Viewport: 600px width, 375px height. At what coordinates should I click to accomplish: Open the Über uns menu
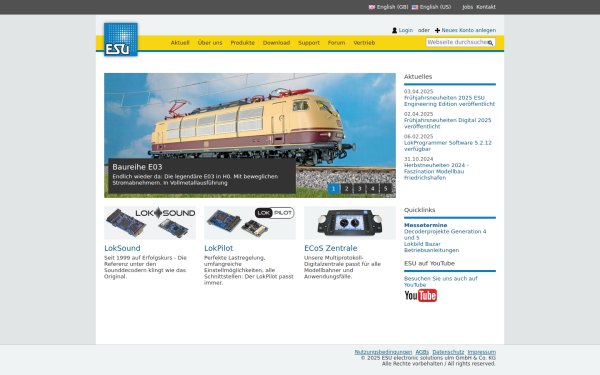[210, 43]
